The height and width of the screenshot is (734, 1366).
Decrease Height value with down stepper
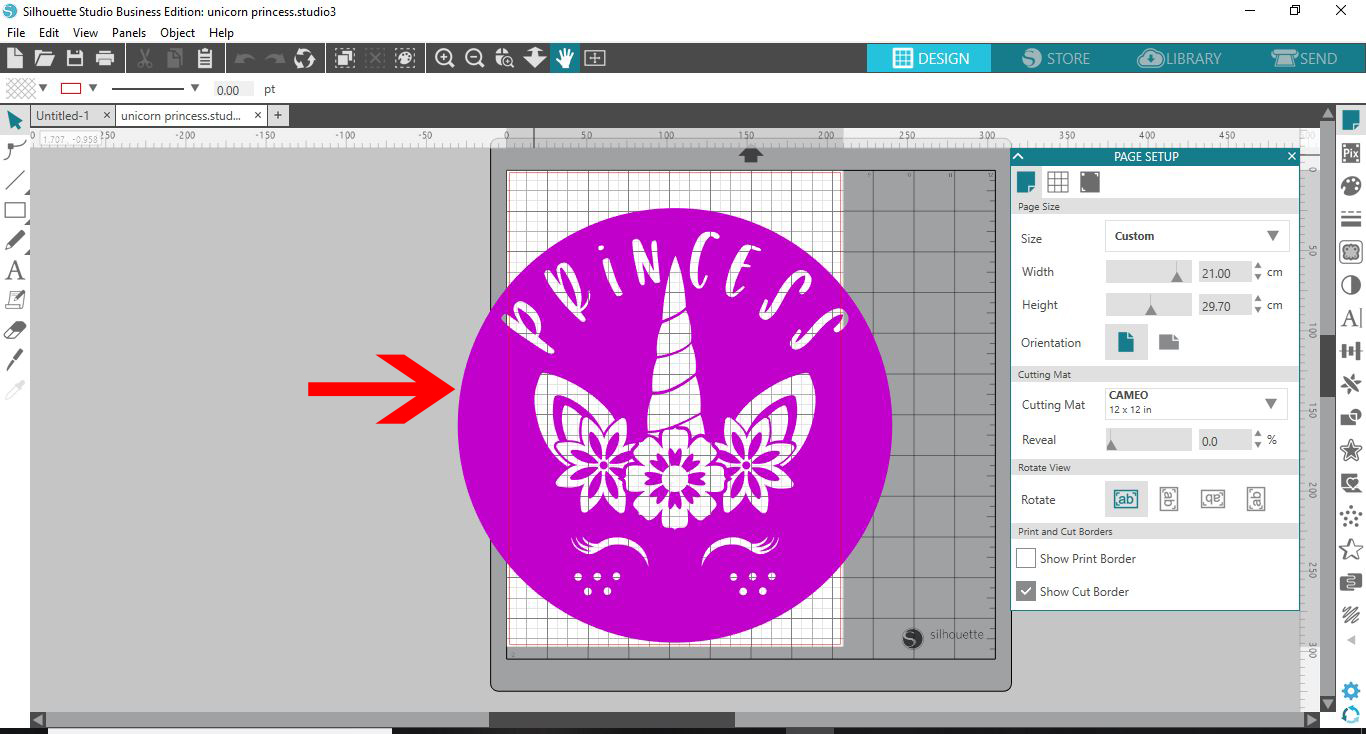(1258, 310)
